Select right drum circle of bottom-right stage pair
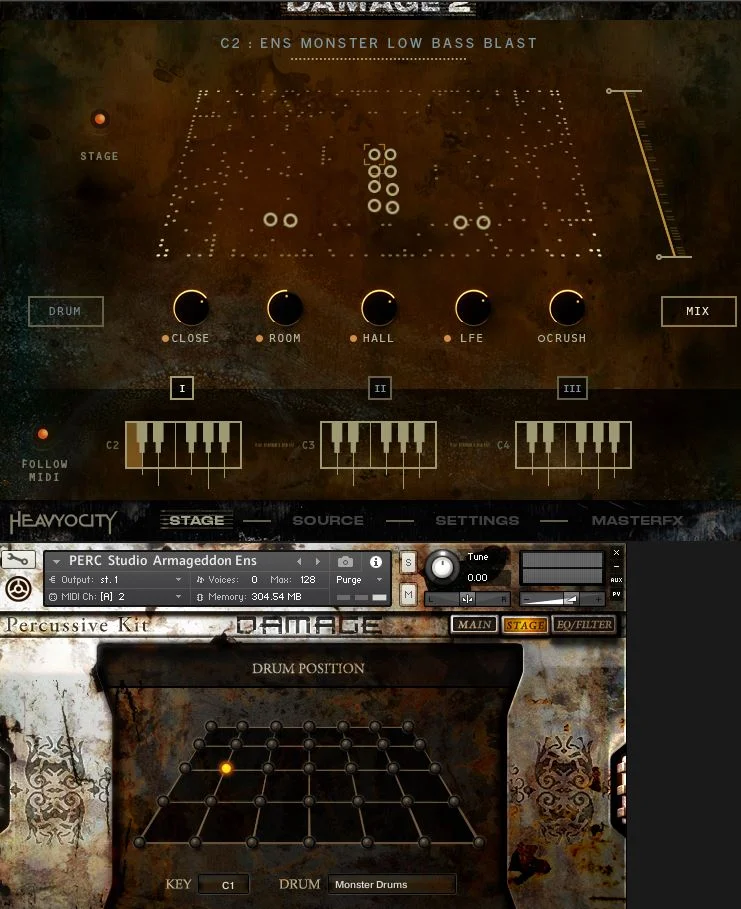 (484, 223)
